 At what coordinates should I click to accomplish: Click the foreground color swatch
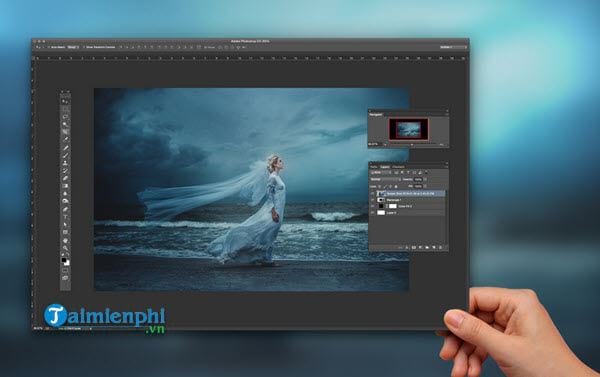point(64,260)
